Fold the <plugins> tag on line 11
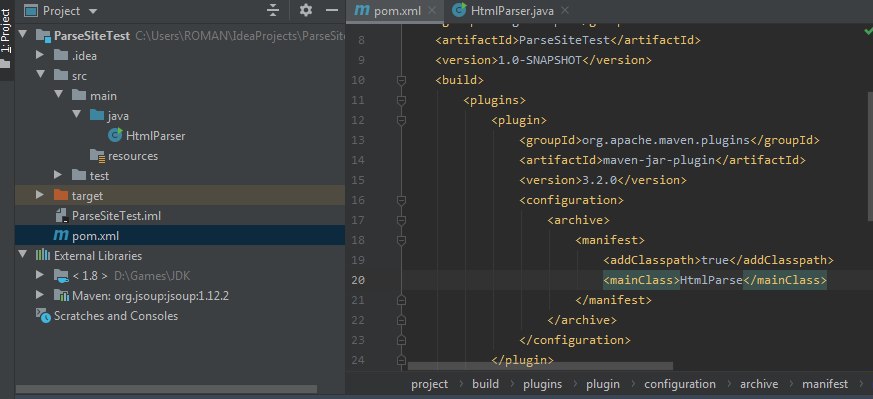This screenshot has height=399, width=873. (x=401, y=100)
